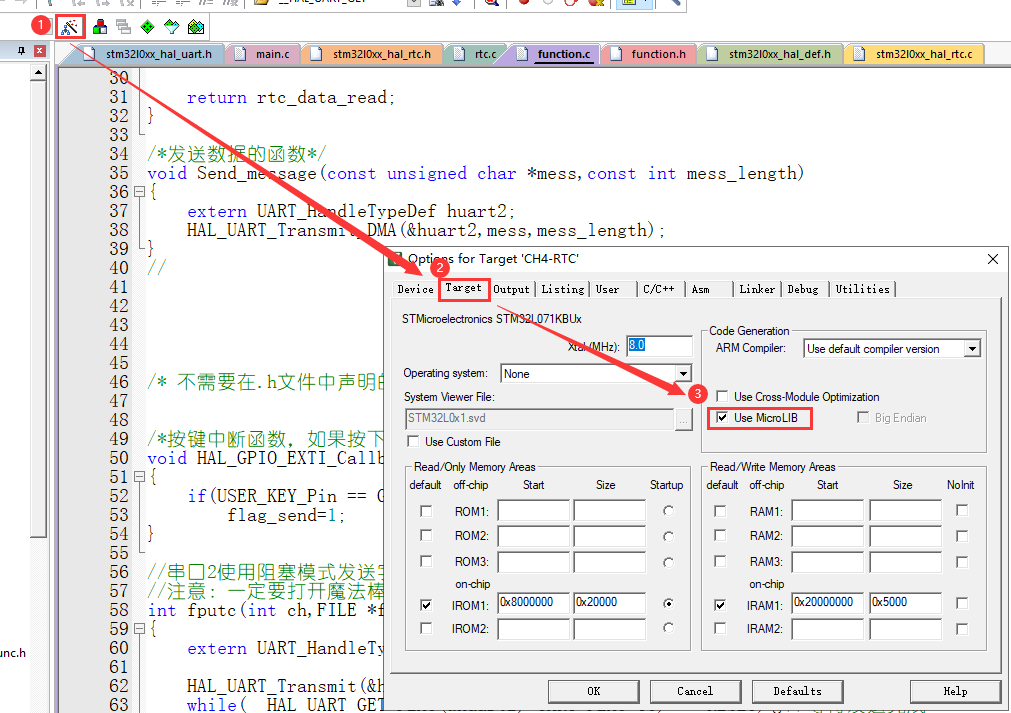
Task: Close the Options for Target dialog
Action: [992, 259]
